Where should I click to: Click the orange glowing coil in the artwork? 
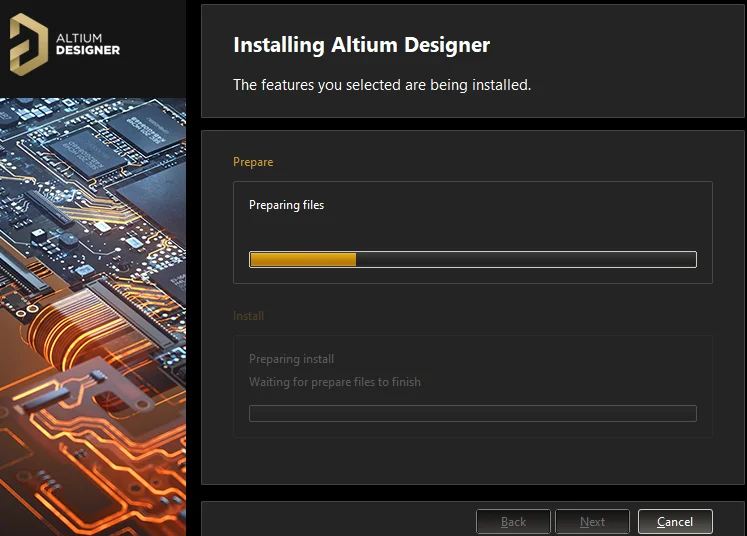[x=71, y=329]
